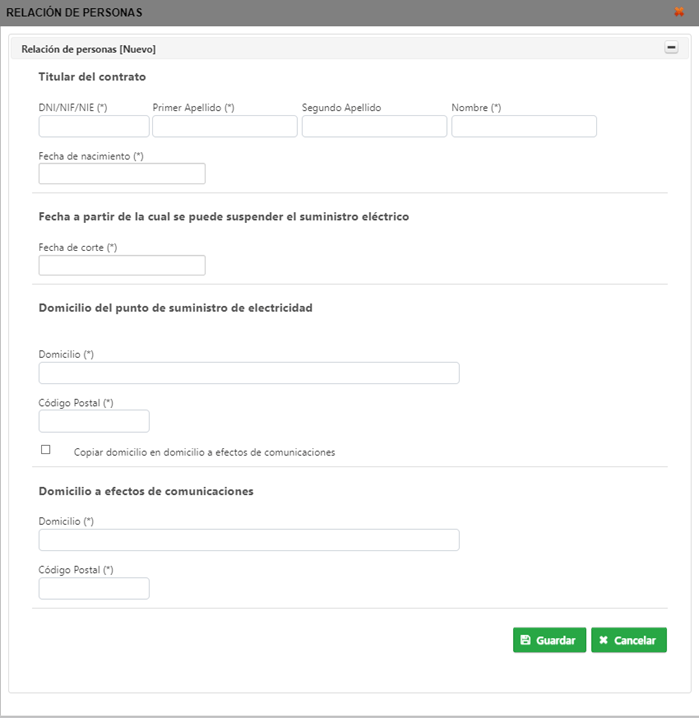Focus the Nombre input field
This screenshot has width=699, height=718.
[x=524, y=126]
